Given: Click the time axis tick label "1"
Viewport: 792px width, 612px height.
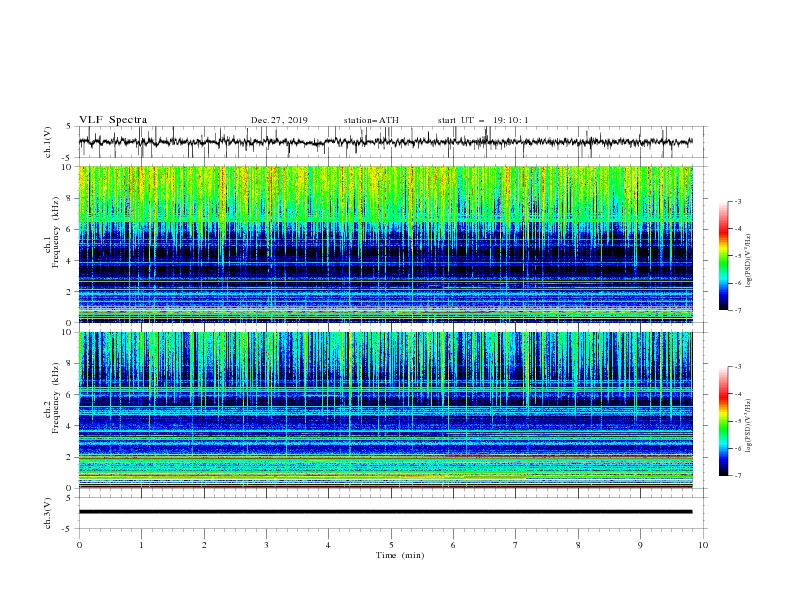Looking at the screenshot, I should click(141, 545).
